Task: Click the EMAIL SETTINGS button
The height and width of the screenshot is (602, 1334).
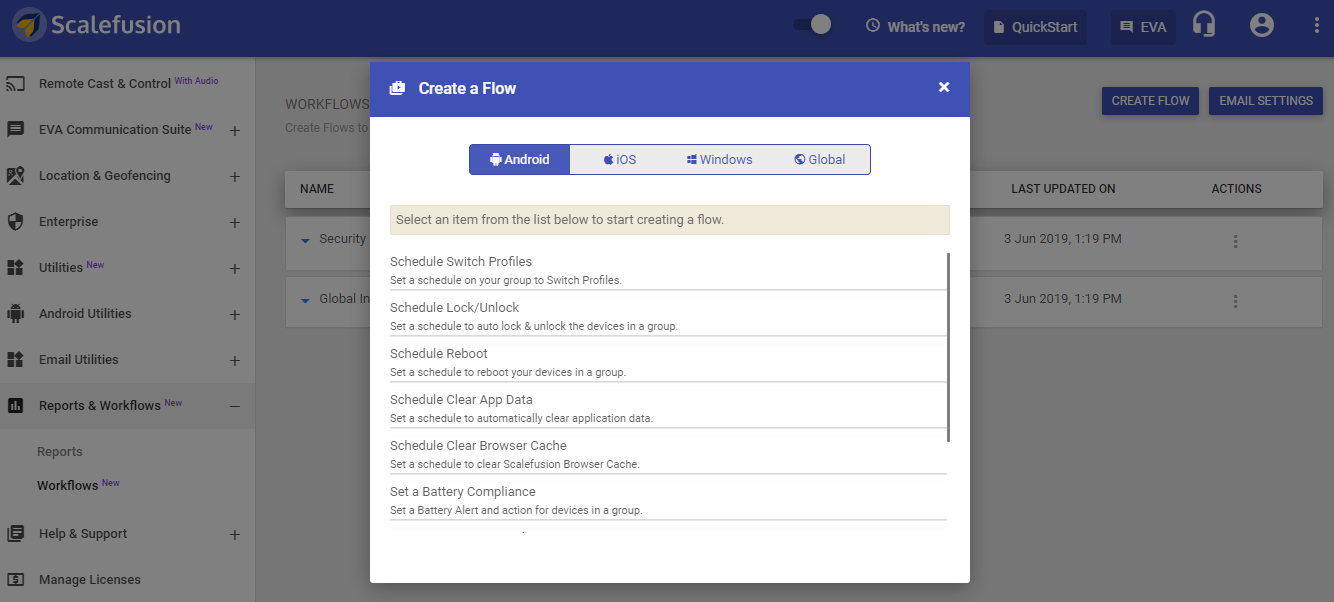Action: pyautogui.click(x=1266, y=101)
